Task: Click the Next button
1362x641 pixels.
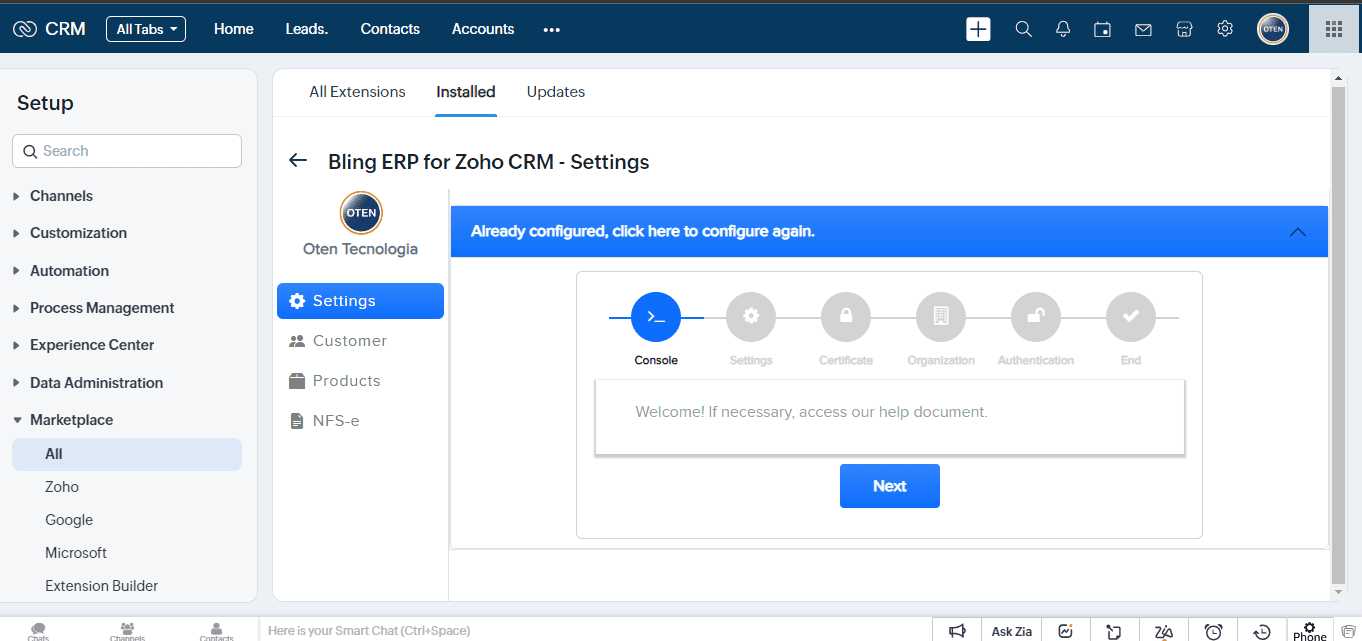Action: [x=889, y=486]
